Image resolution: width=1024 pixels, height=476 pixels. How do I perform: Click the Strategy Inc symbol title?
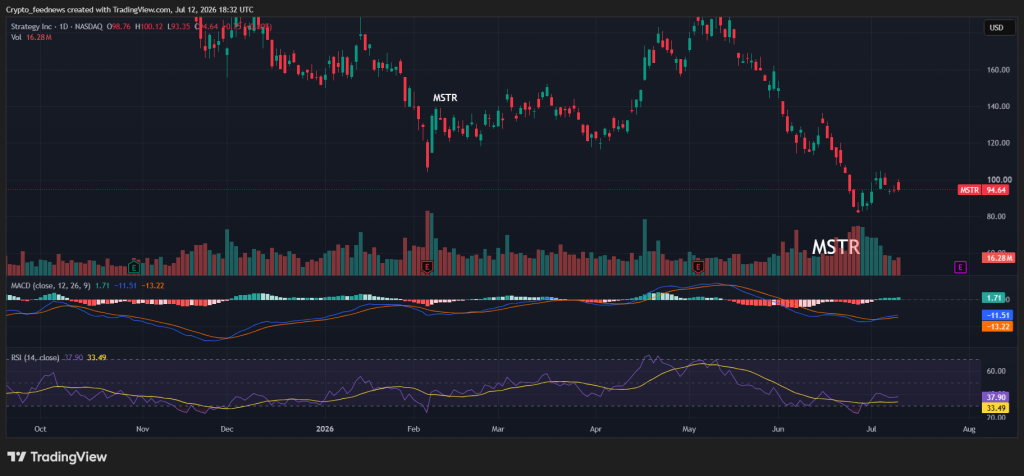pyautogui.click(x=31, y=26)
